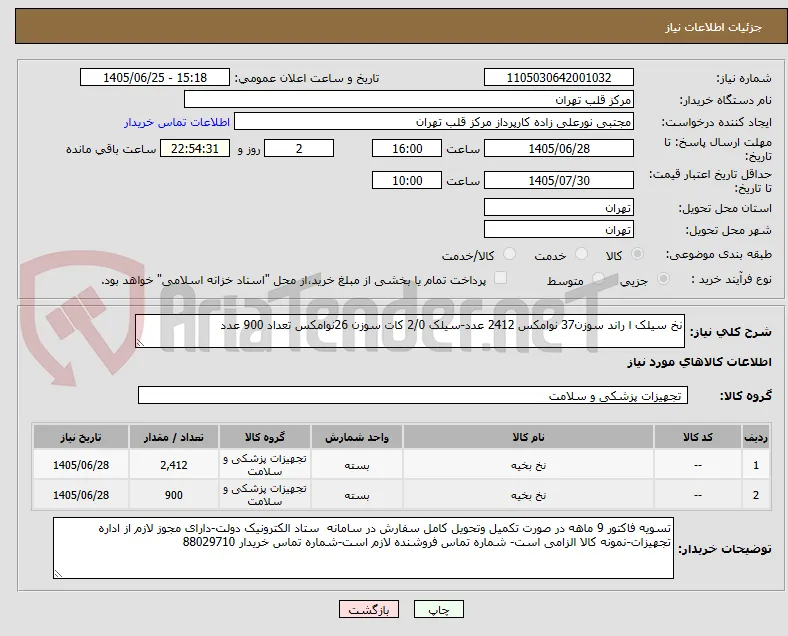Open اطلاعات تماس خریدار link
This screenshot has height=636, width=788.
pyautogui.click(x=177, y=122)
